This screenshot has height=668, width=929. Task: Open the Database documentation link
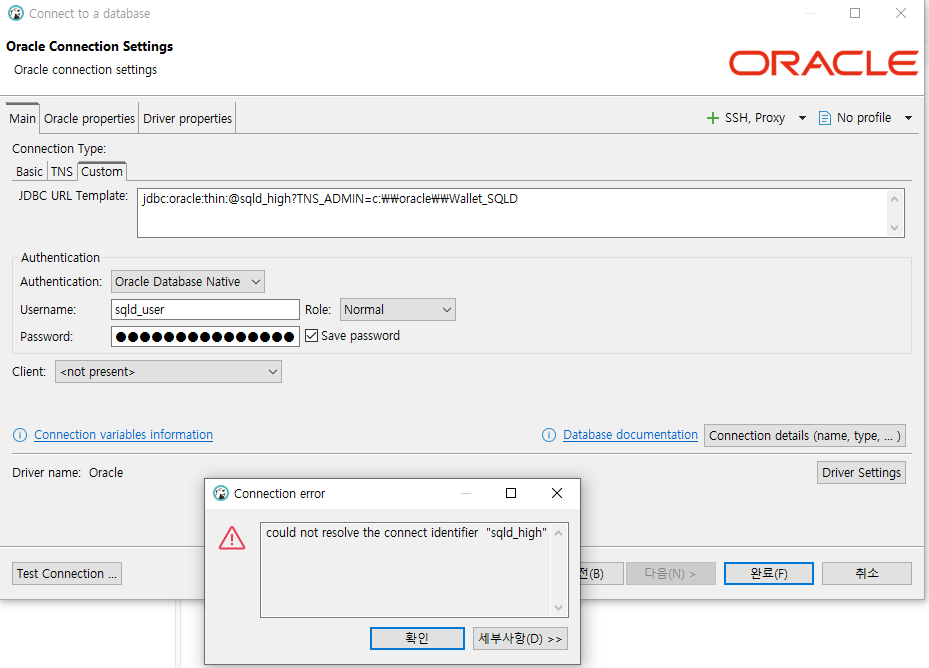click(x=630, y=435)
